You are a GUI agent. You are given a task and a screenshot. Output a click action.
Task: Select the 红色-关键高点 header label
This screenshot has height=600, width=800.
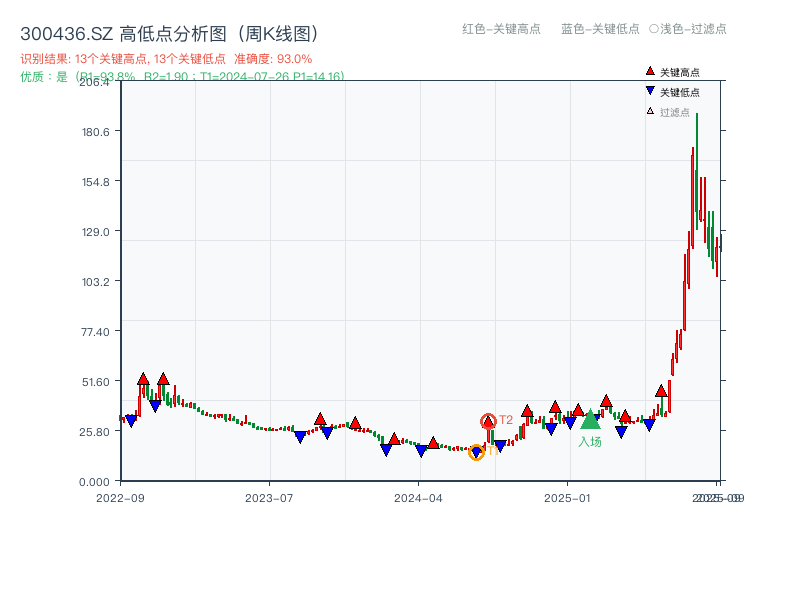tap(489, 30)
